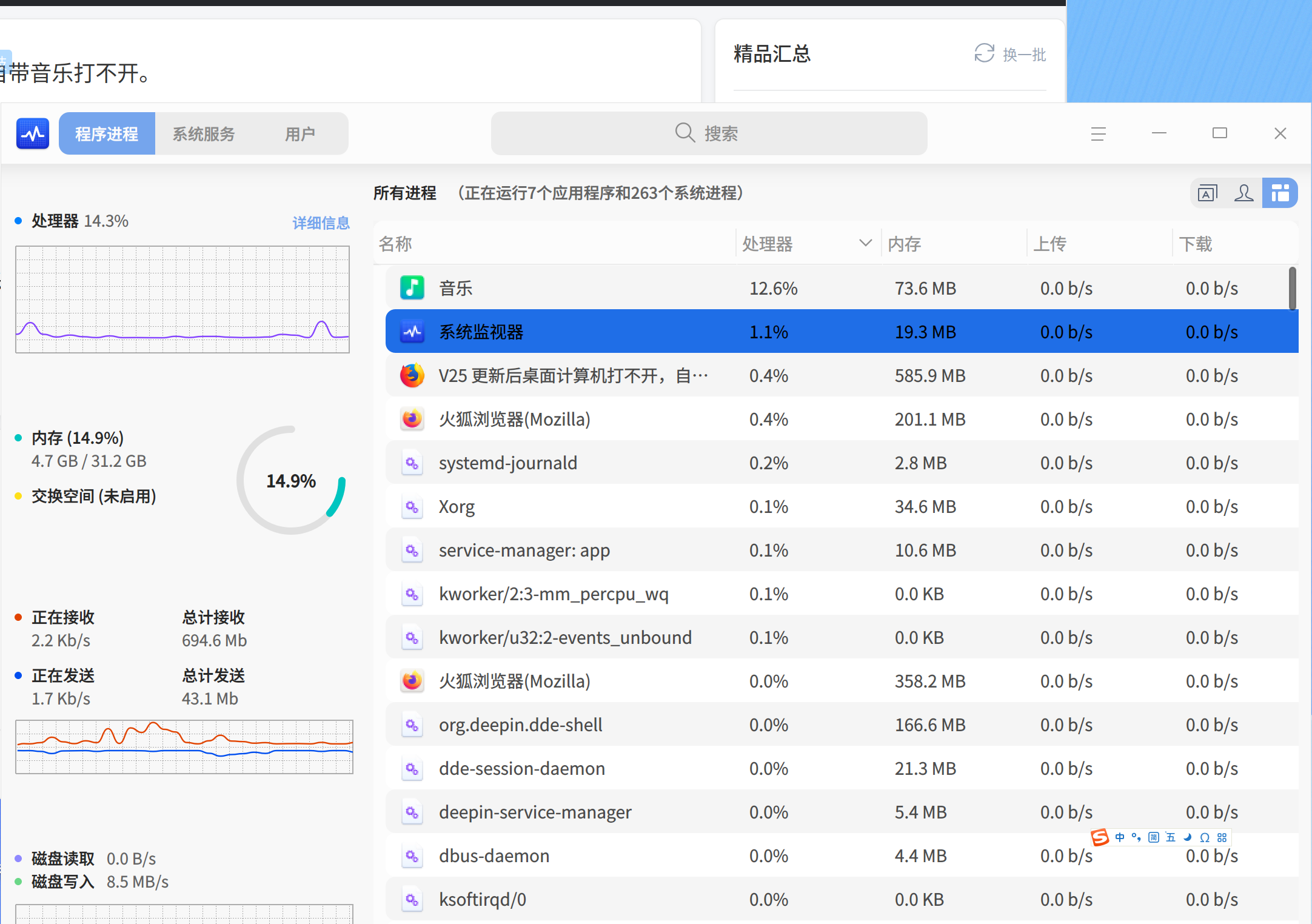Click the search magnifier icon
The image size is (1312, 924).
coord(685,133)
